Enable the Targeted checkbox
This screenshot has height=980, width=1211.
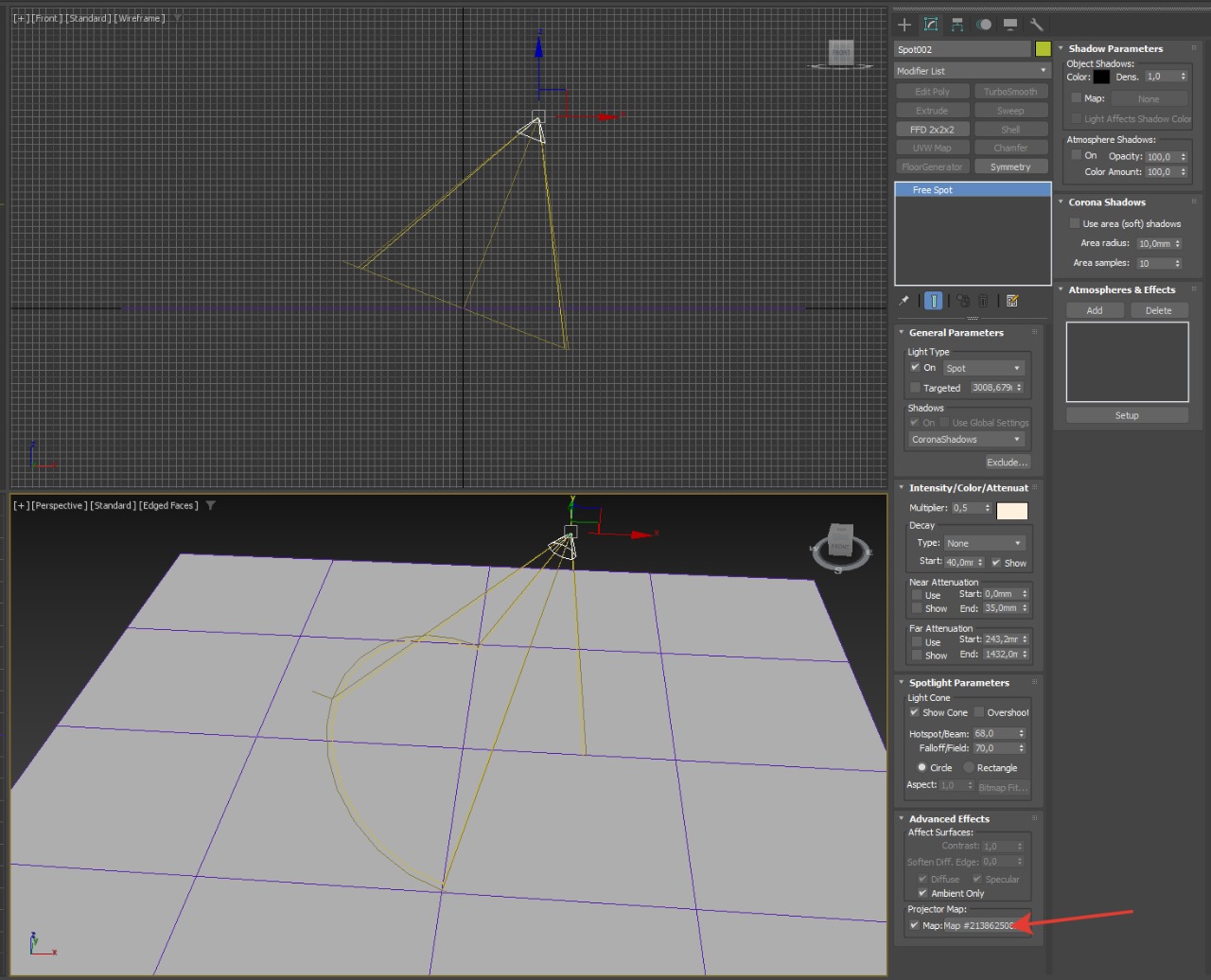pos(915,388)
